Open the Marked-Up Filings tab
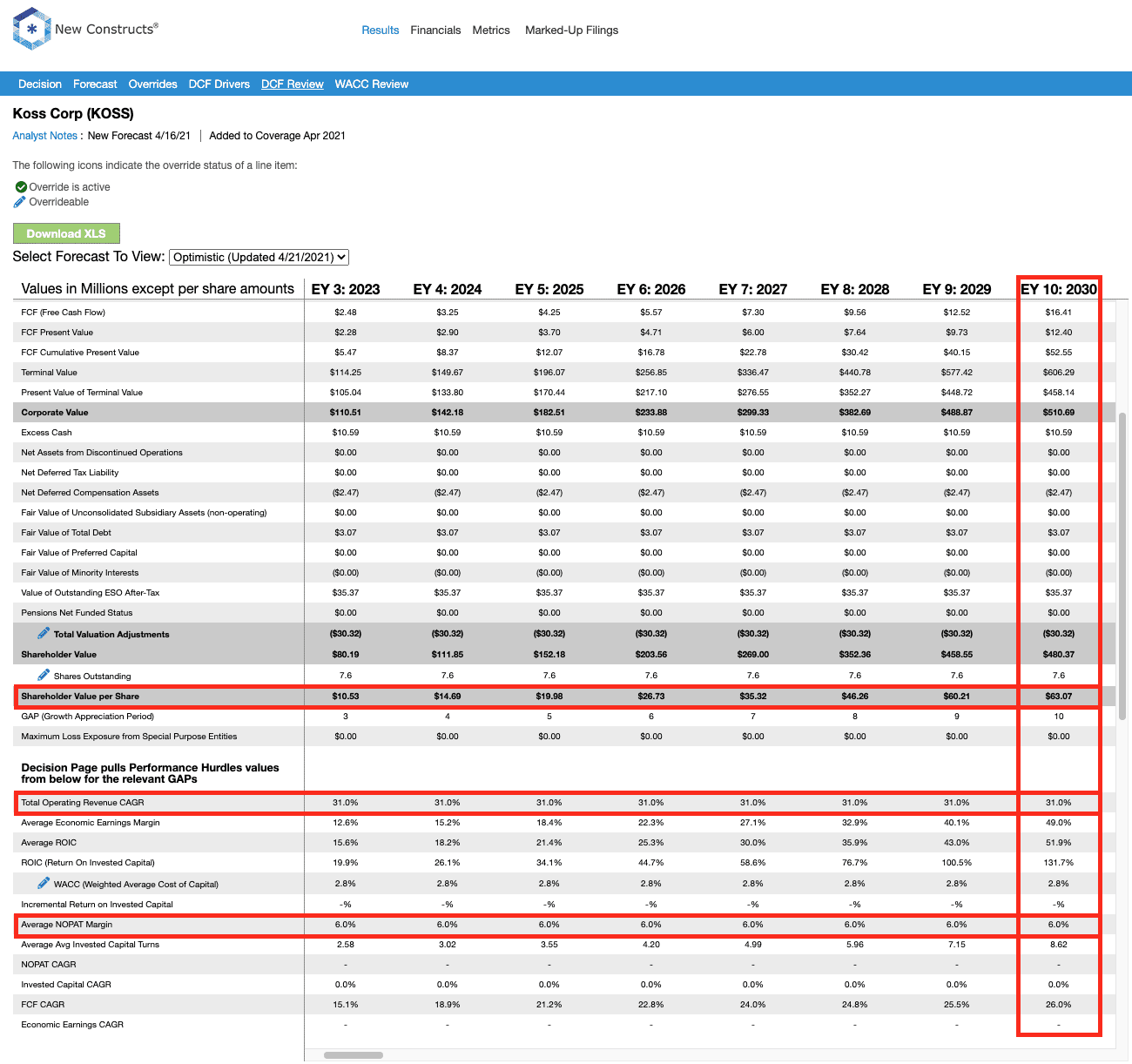 pos(572,30)
